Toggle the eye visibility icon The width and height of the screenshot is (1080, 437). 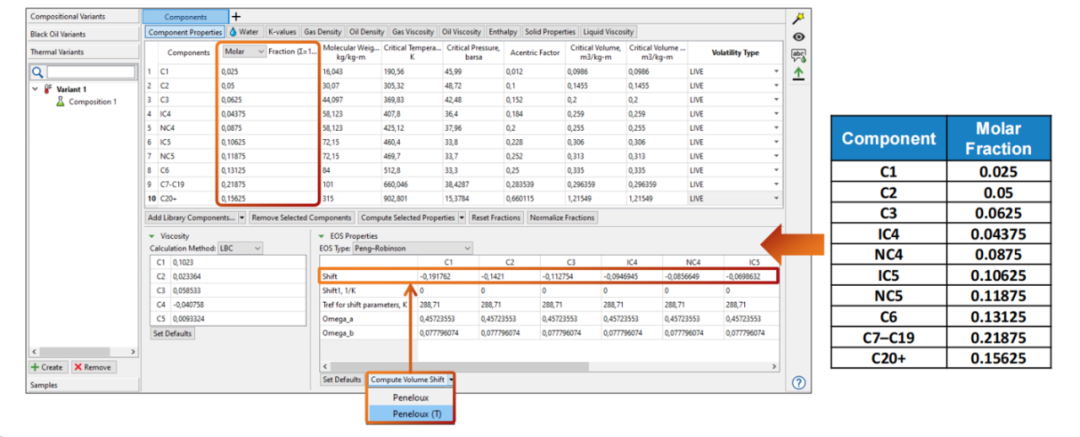tap(798, 37)
